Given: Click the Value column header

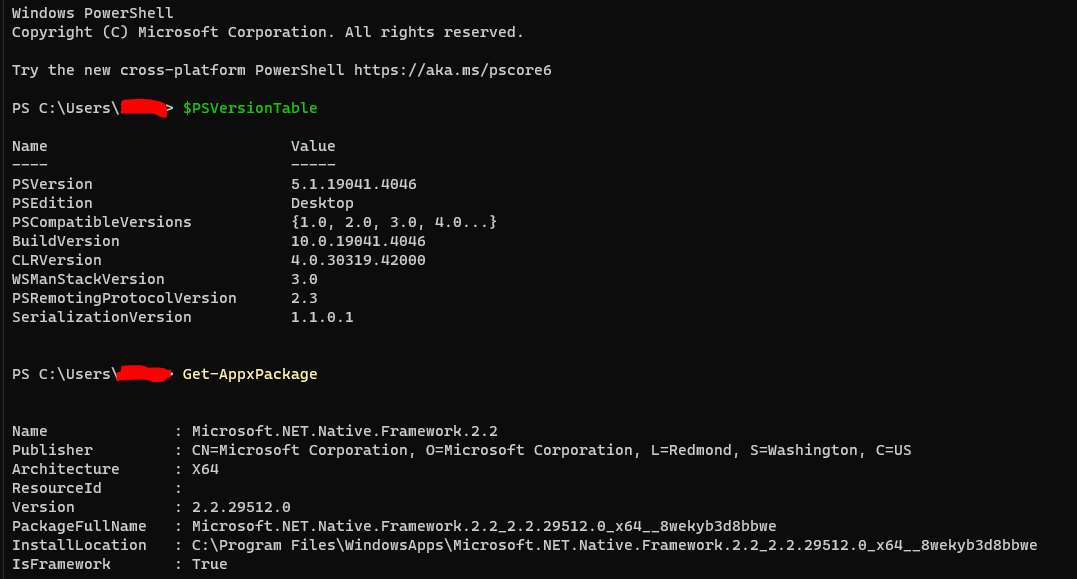Looking at the screenshot, I should 313,145.
